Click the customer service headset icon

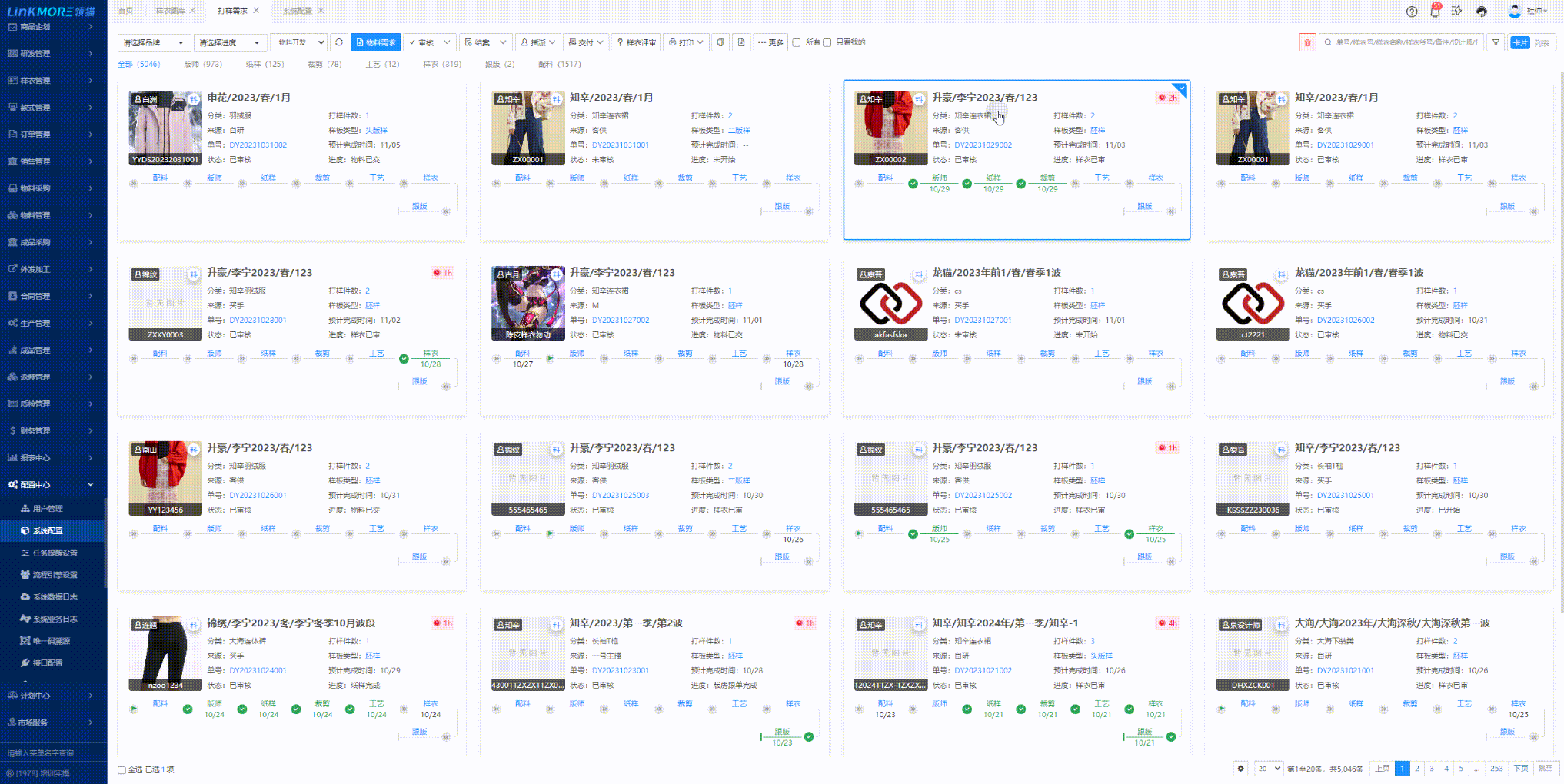coord(1482,12)
